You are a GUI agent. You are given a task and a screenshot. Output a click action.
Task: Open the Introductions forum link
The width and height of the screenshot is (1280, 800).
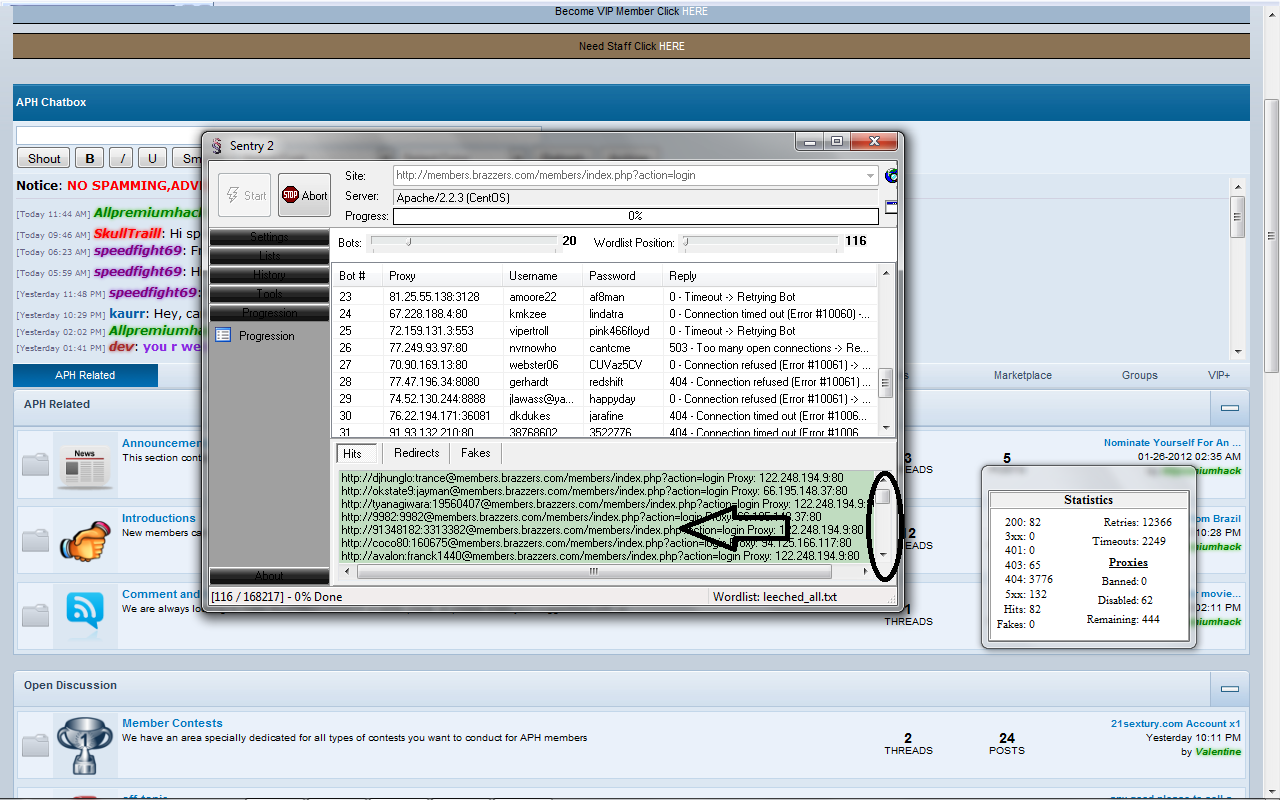pyautogui.click(x=159, y=518)
